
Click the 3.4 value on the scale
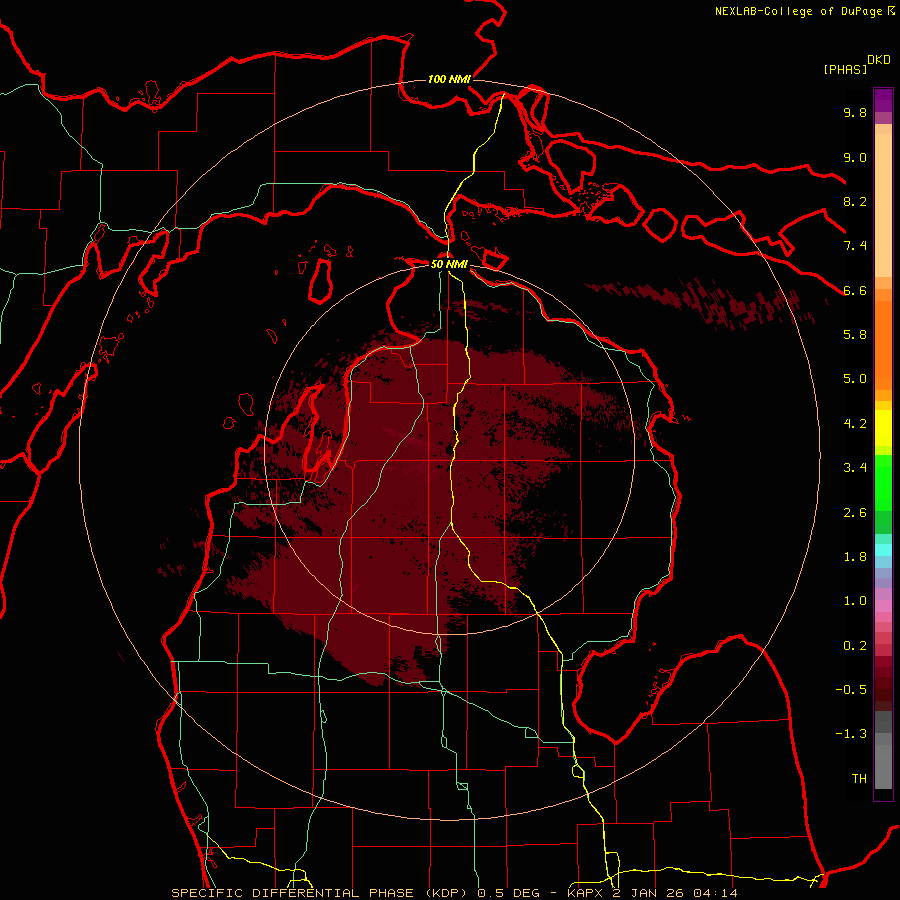(855, 468)
